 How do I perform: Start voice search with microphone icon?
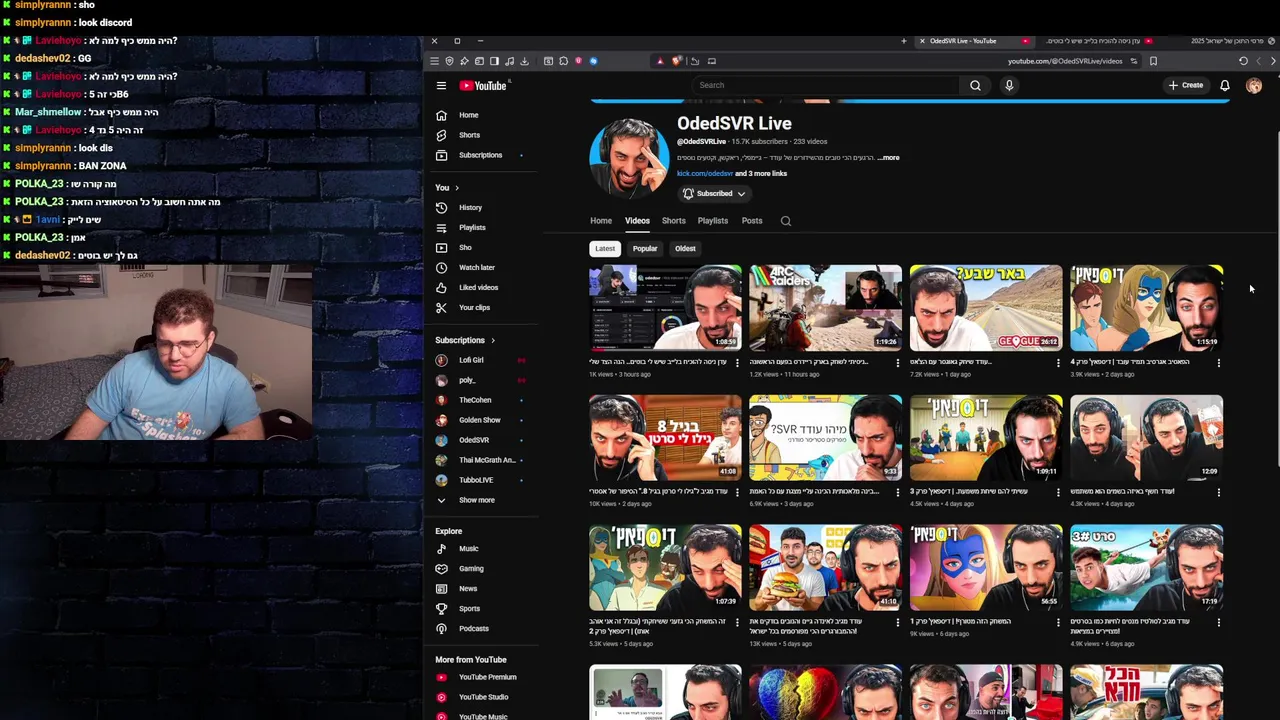(1009, 85)
